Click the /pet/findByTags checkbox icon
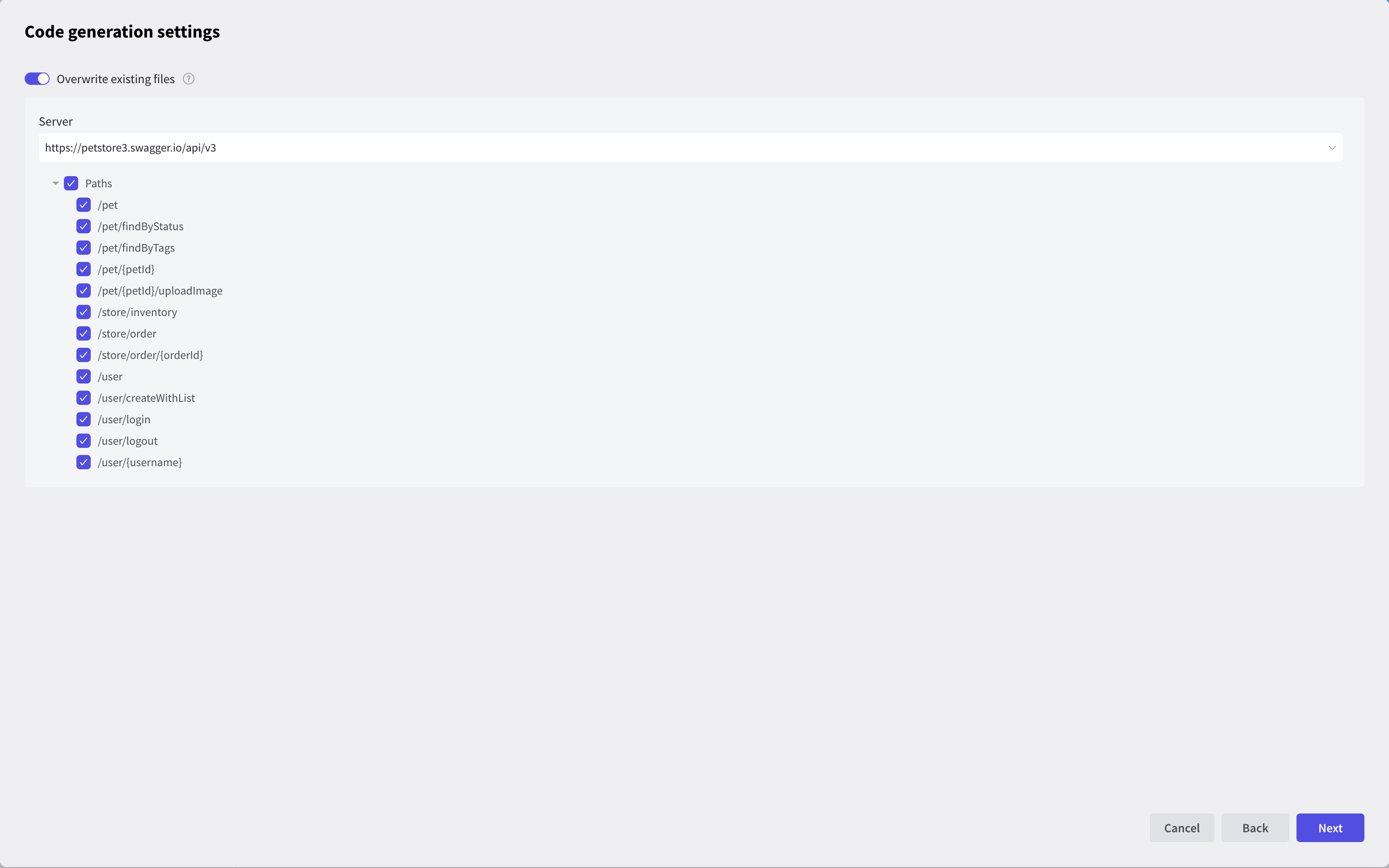1389x868 pixels. click(83, 248)
